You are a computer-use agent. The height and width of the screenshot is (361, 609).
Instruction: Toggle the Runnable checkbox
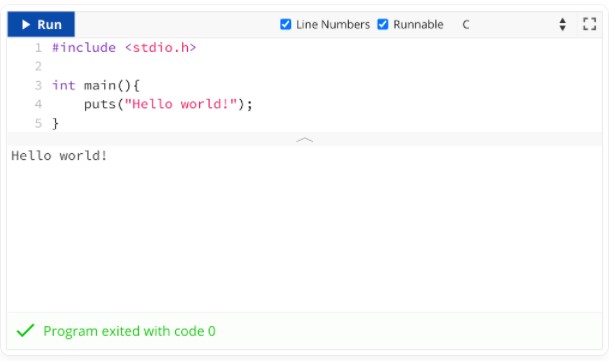(x=383, y=24)
